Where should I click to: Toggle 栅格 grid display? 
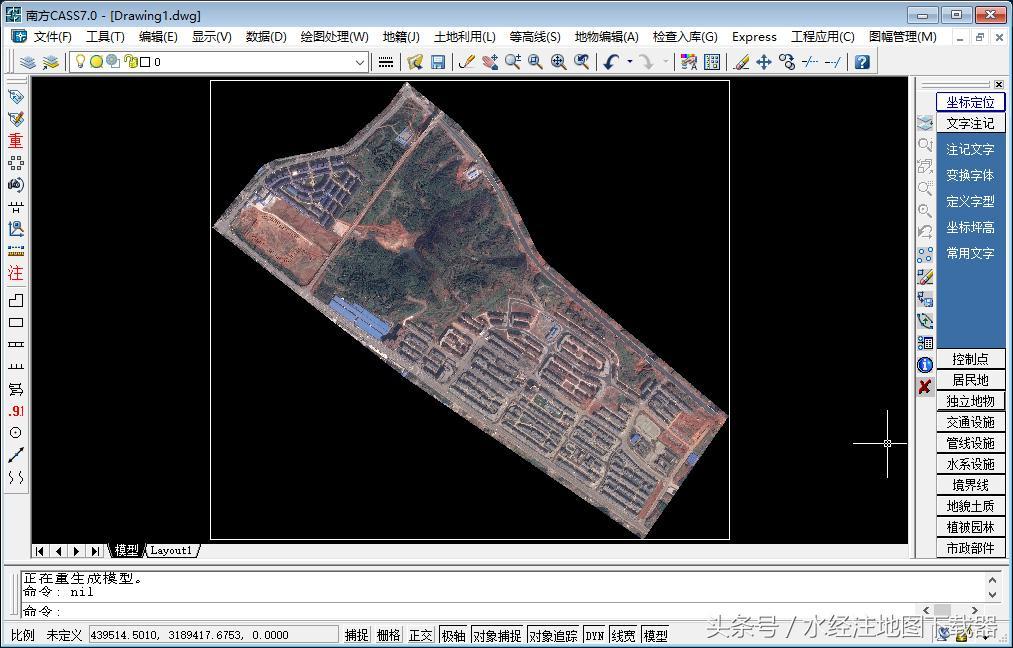(388, 636)
